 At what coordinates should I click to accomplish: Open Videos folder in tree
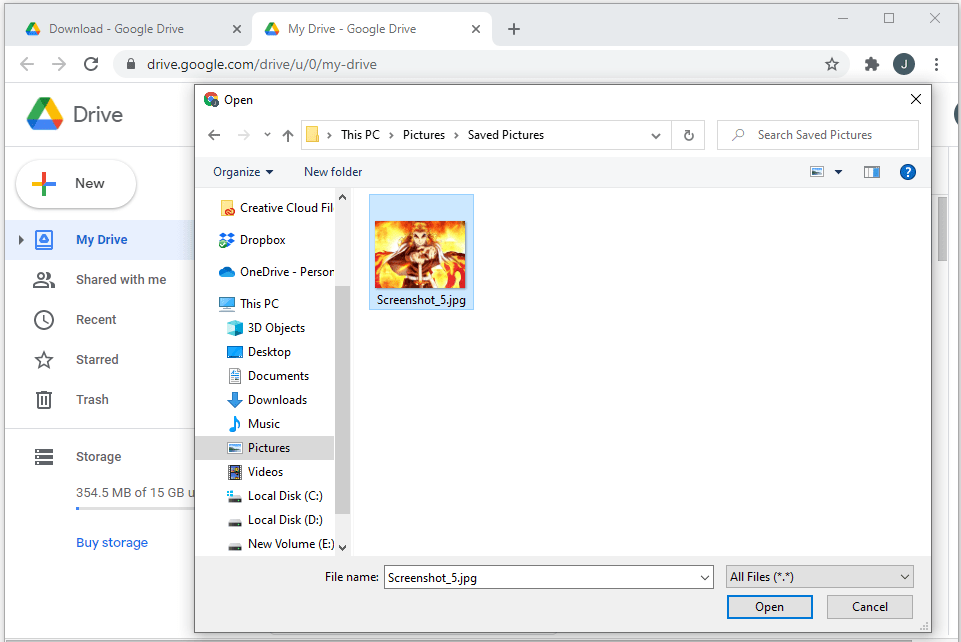click(255, 472)
